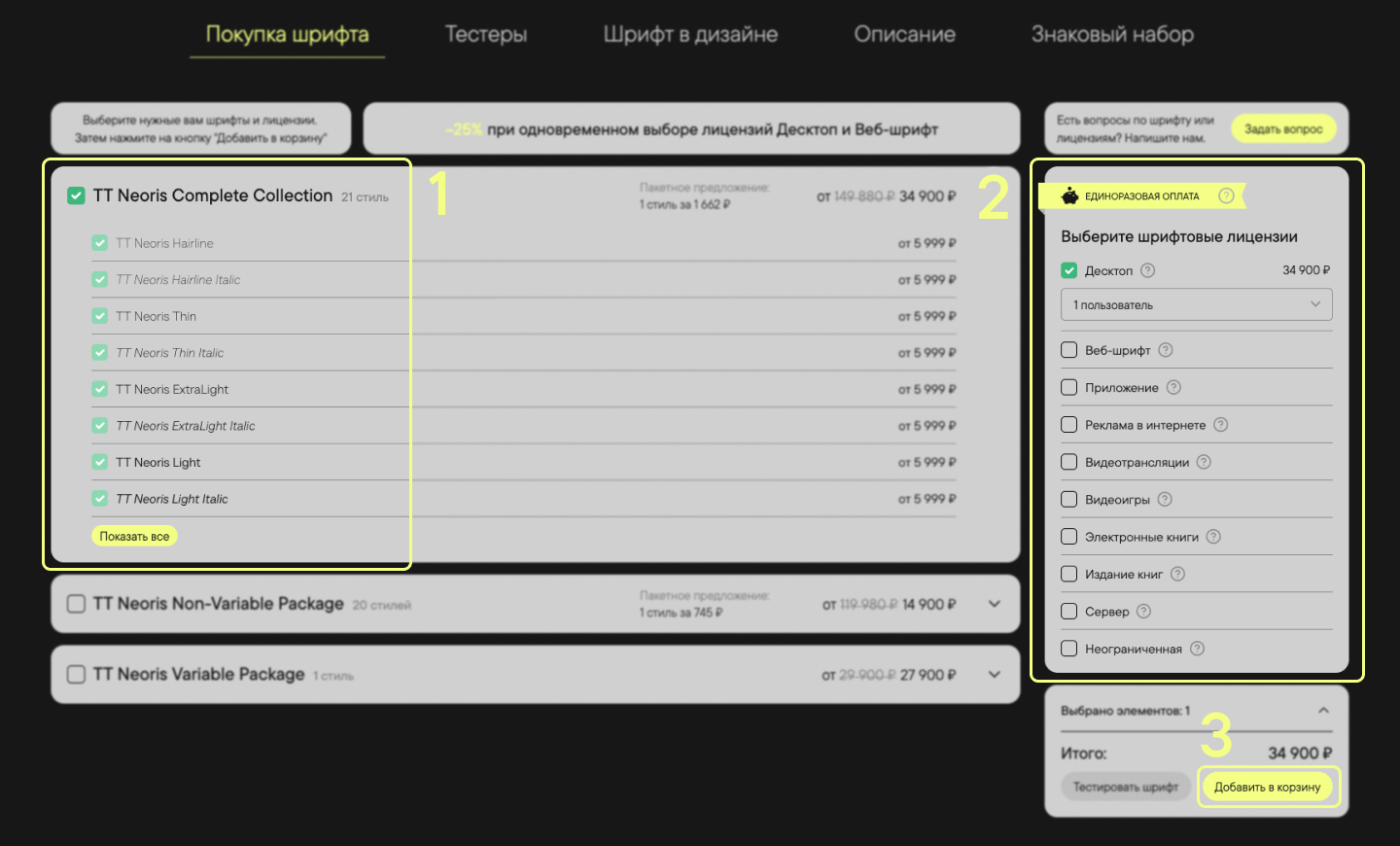Click the 1 стиль за 745 ₽ text

[x=682, y=613]
